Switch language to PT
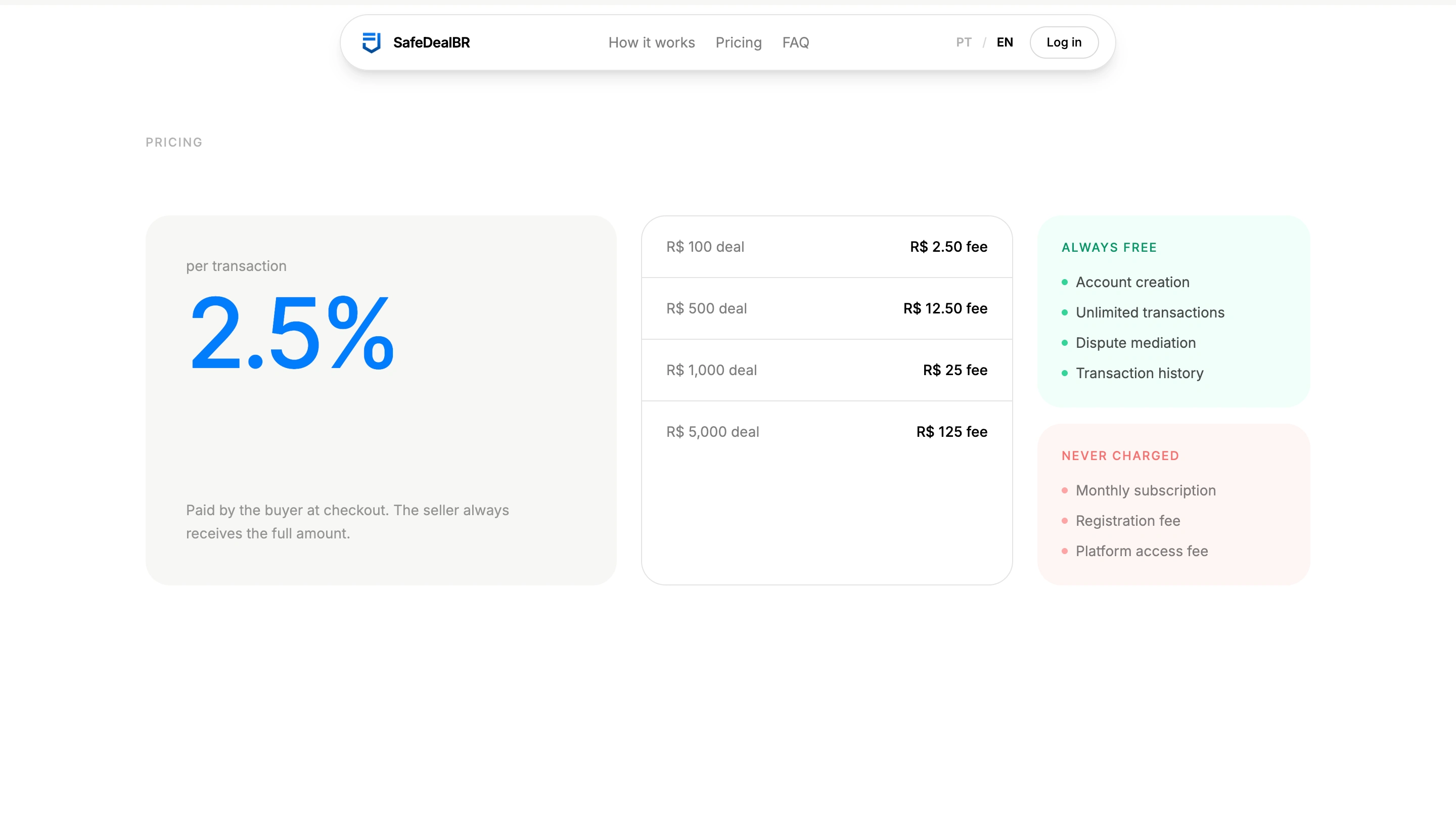Viewport: 1456px width, 819px height. [x=964, y=42]
